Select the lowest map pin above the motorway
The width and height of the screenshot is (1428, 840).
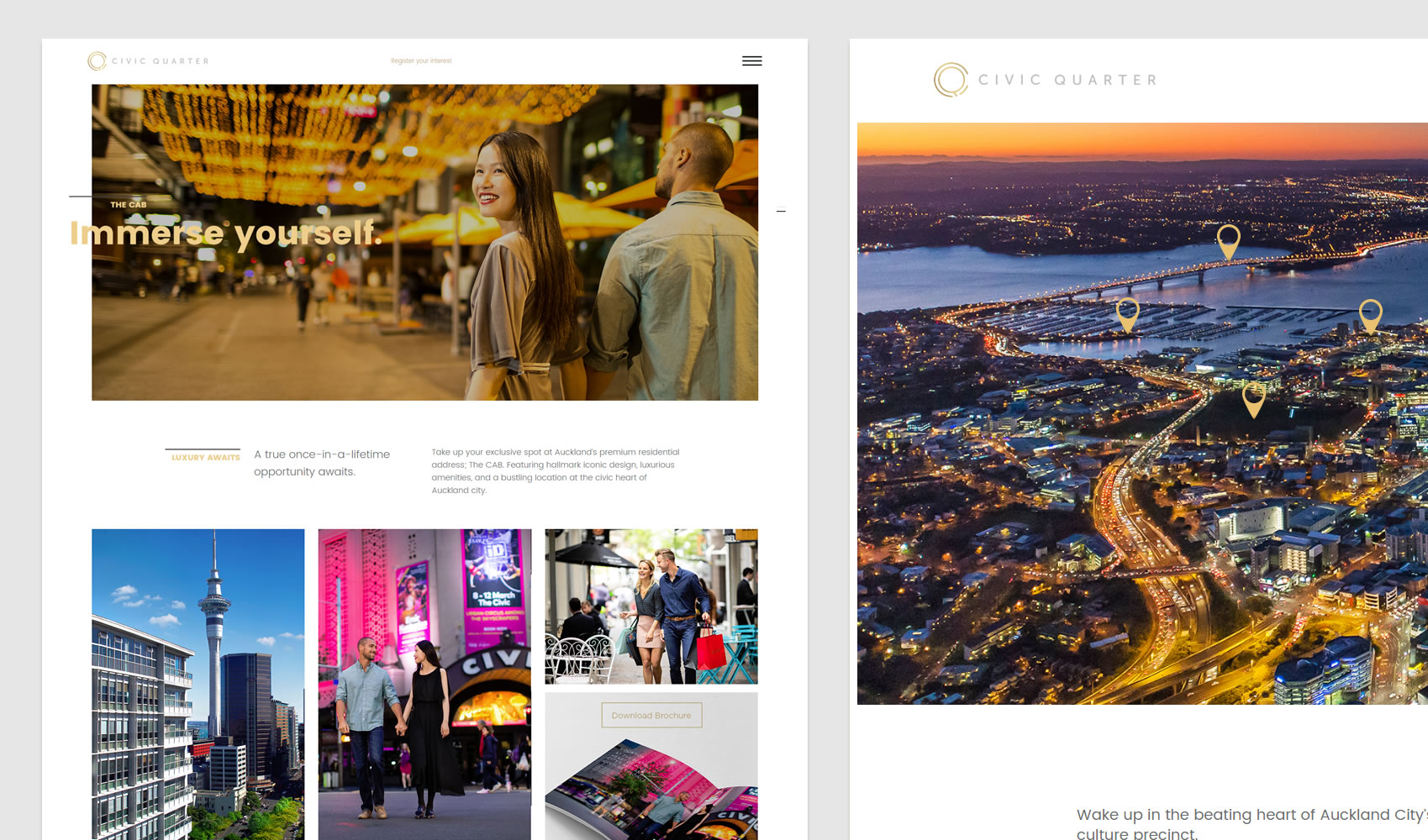pos(1253,400)
